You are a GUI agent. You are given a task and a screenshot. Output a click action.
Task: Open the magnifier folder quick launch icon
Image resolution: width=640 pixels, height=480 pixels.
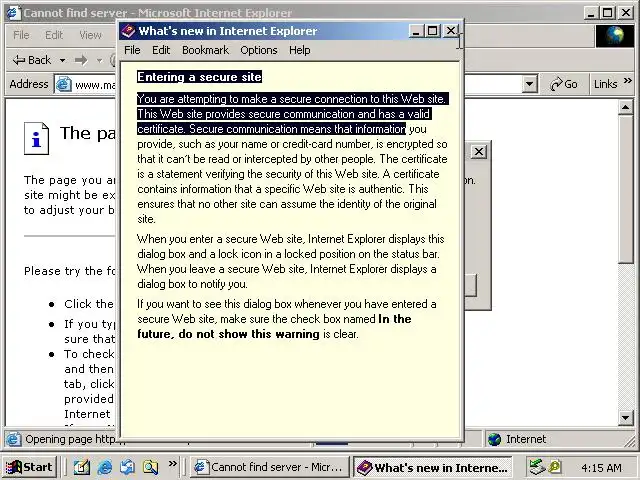click(x=150, y=467)
